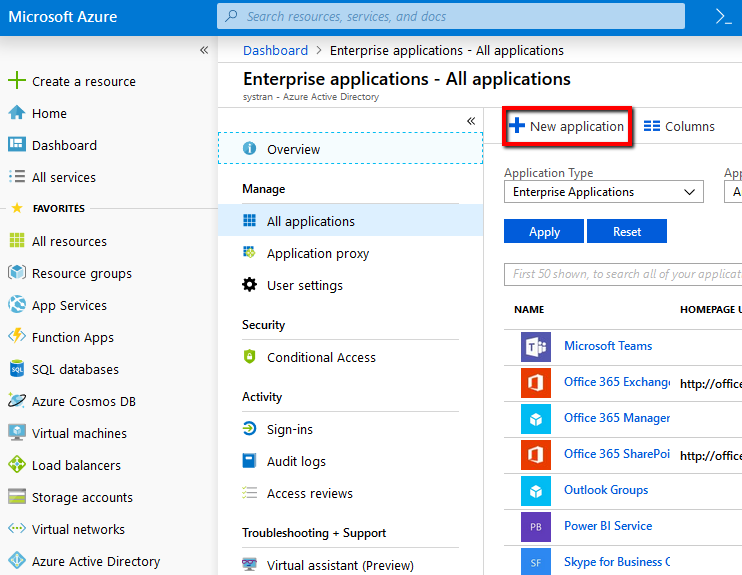Open the Office 365 Exchange application link

pos(617,382)
